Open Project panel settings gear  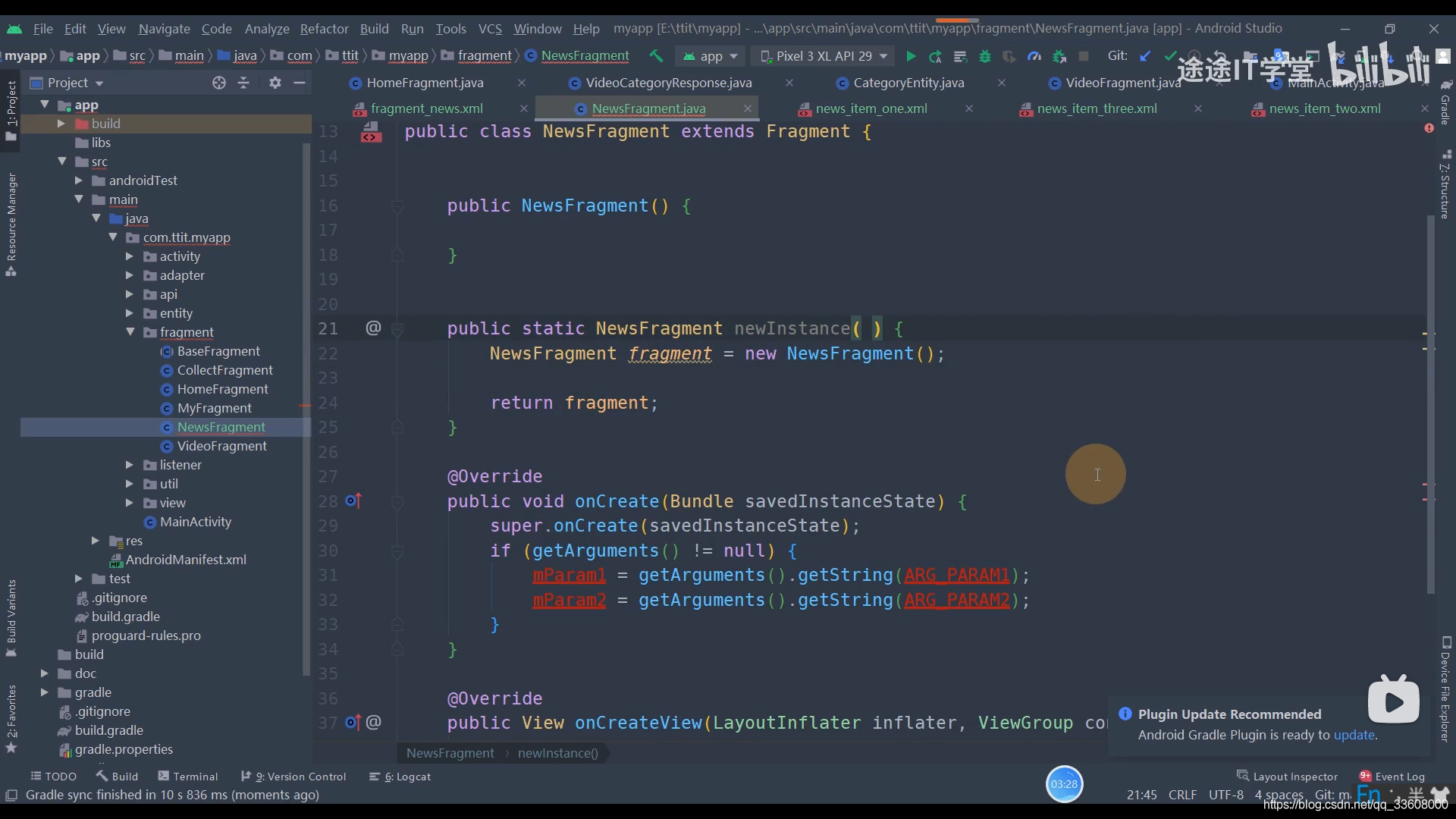pyautogui.click(x=275, y=83)
